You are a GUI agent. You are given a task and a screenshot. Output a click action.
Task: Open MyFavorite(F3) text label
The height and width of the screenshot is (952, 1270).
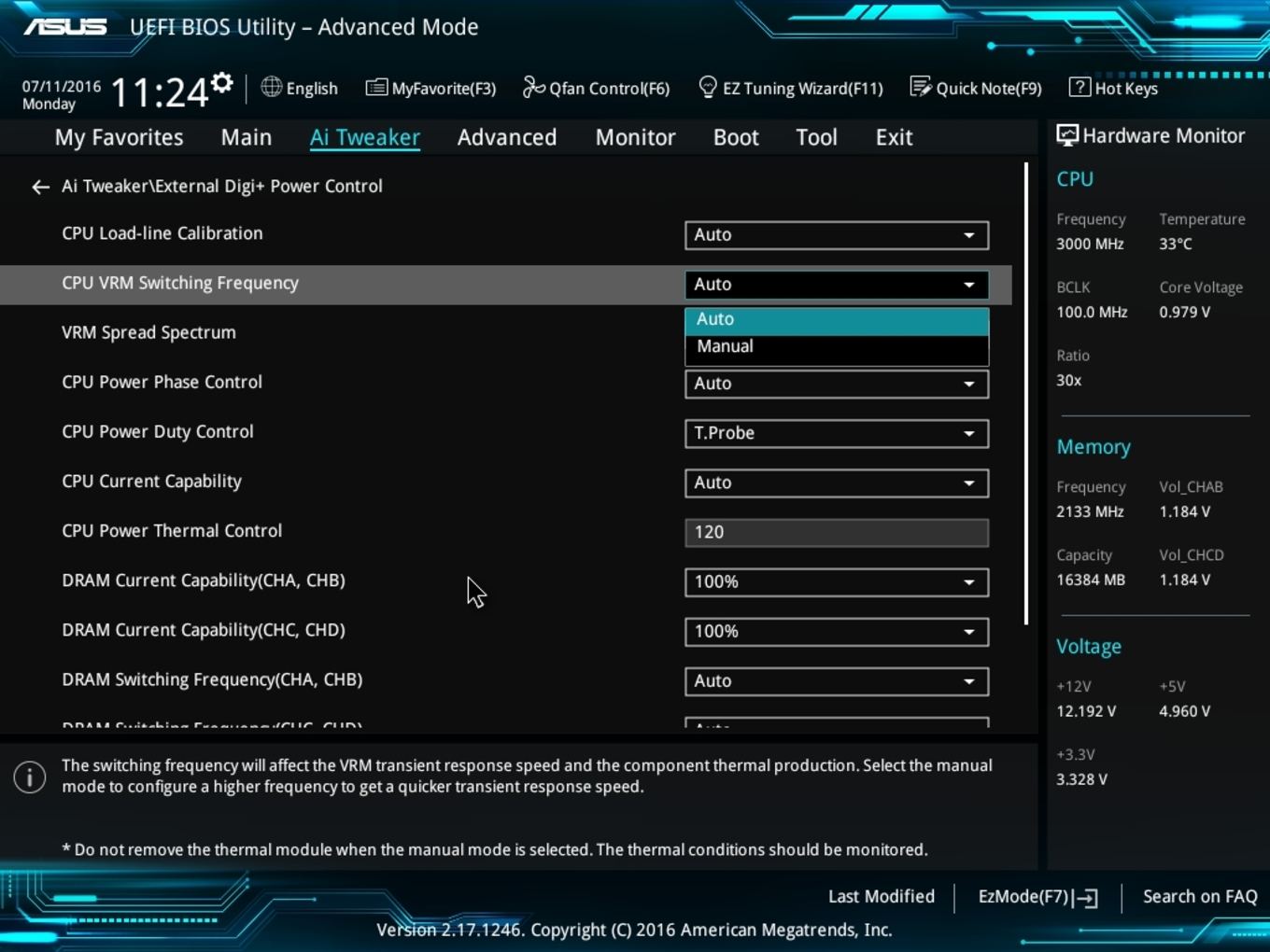pyautogui.click(x=444, y=89)
